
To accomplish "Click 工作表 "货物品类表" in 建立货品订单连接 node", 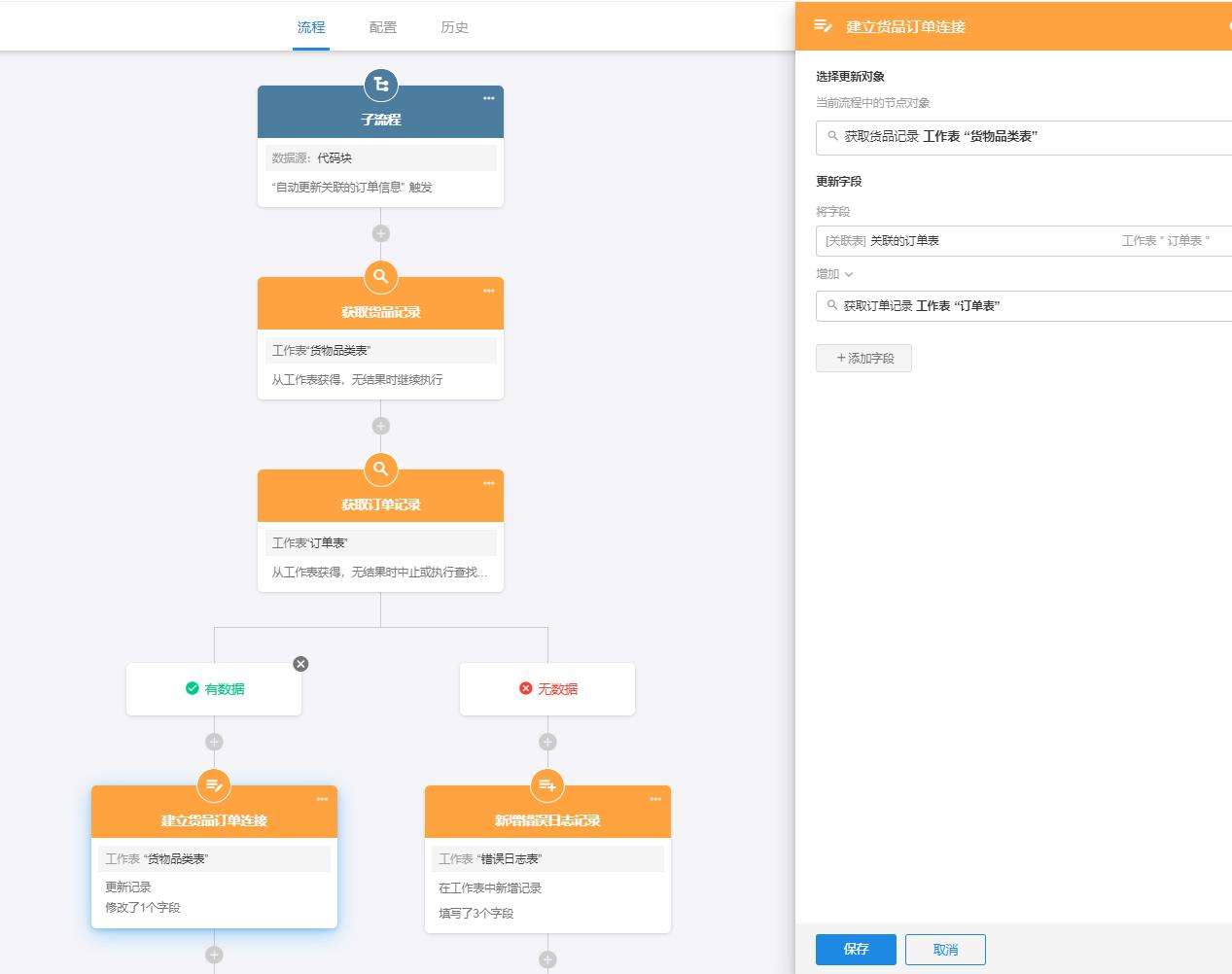I will [214, 859].
